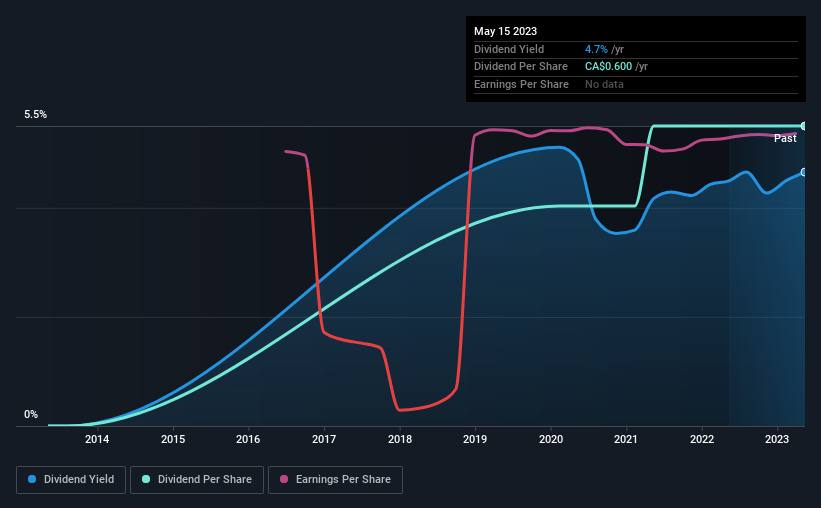821x508 pixels.
Task: Select the 2014 label on the x-axis
Action: [97, 439]
